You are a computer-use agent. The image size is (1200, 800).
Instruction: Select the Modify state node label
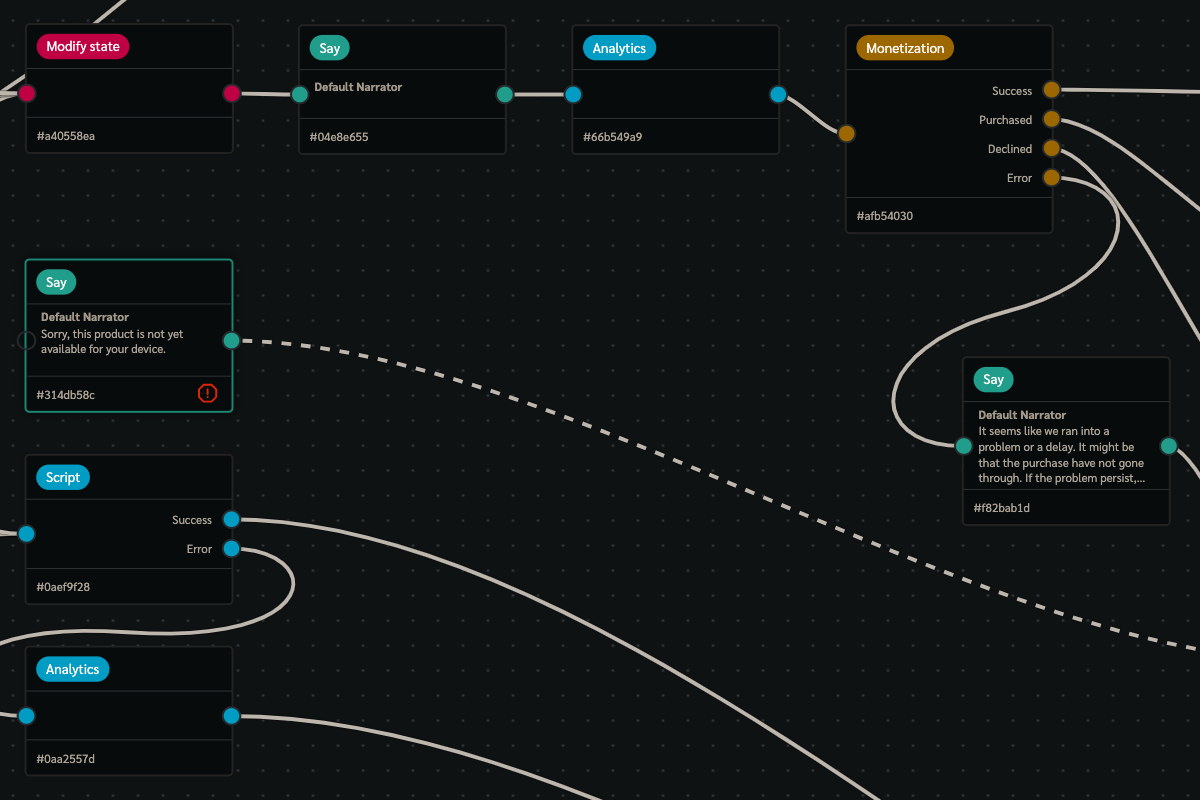(x=82, y=47)
